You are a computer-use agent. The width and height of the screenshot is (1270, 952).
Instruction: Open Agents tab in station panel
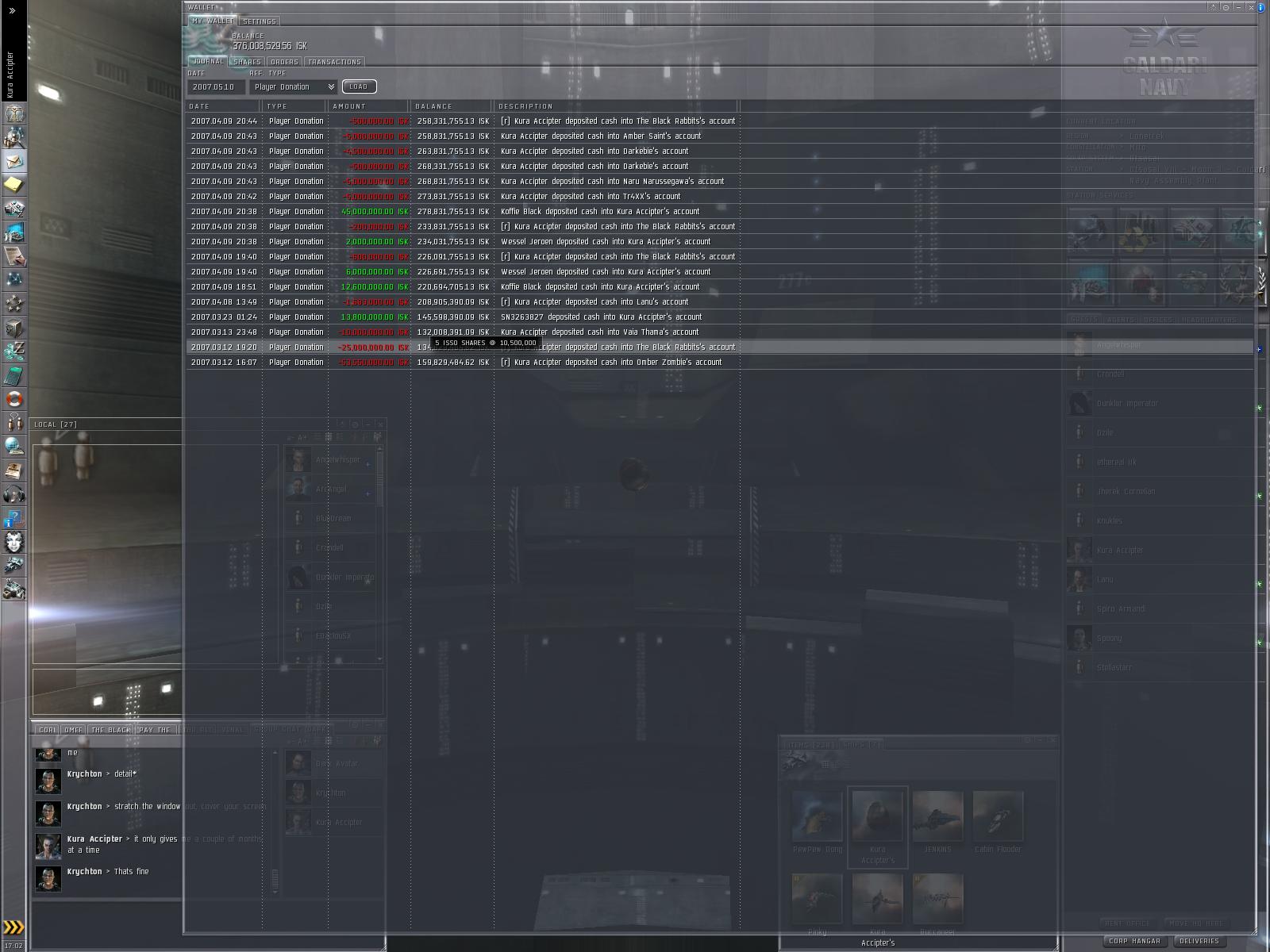(1120, 320)
